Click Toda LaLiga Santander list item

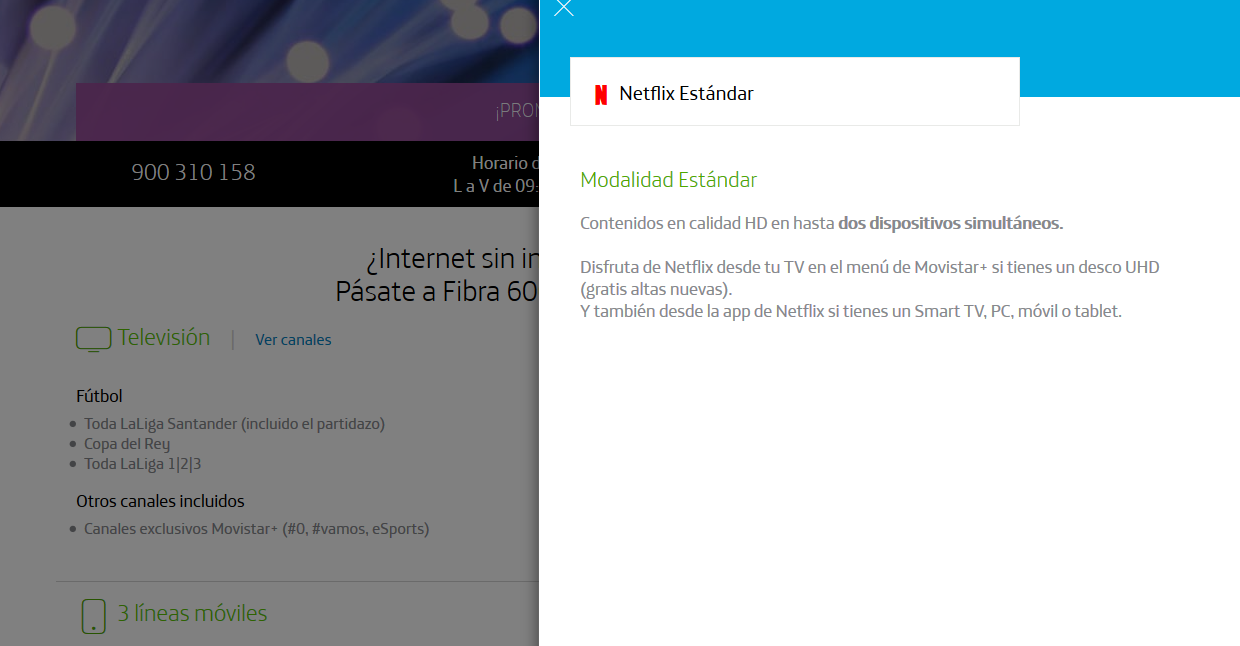[x=234, y=424]
